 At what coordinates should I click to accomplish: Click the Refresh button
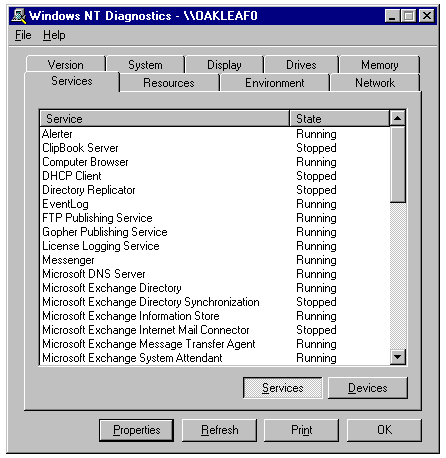(x=220, y=430)
